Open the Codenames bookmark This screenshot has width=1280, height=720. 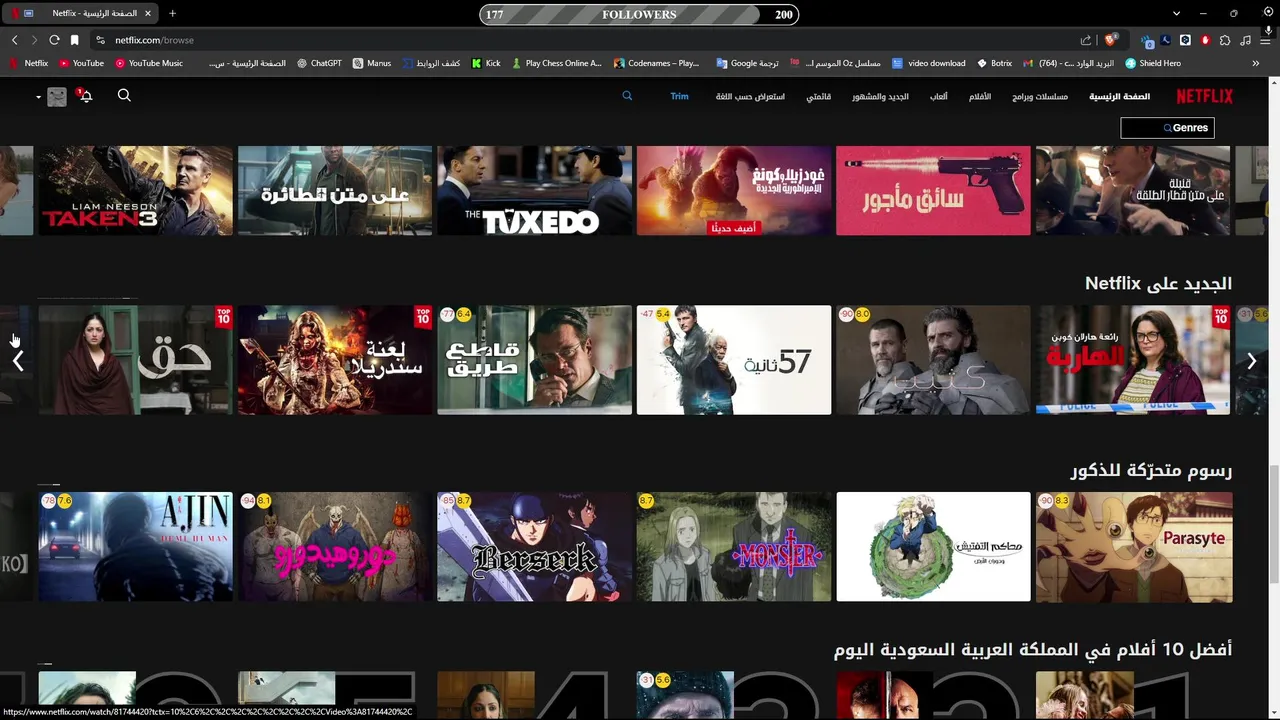(x=657, y=63)
